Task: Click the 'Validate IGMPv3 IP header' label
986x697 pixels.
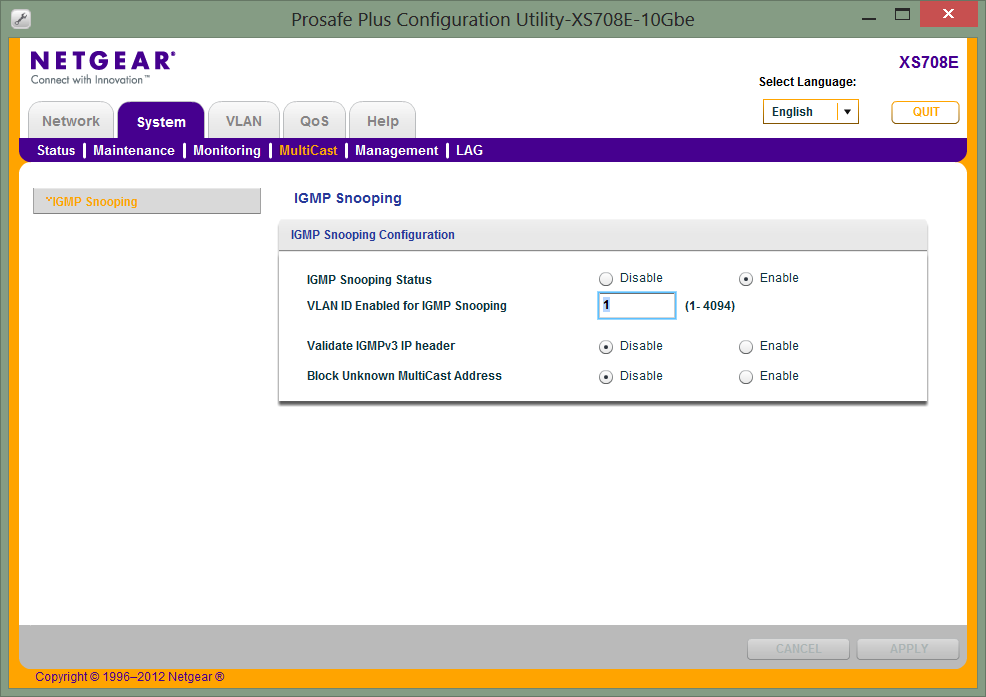Action: coord(381,346)
